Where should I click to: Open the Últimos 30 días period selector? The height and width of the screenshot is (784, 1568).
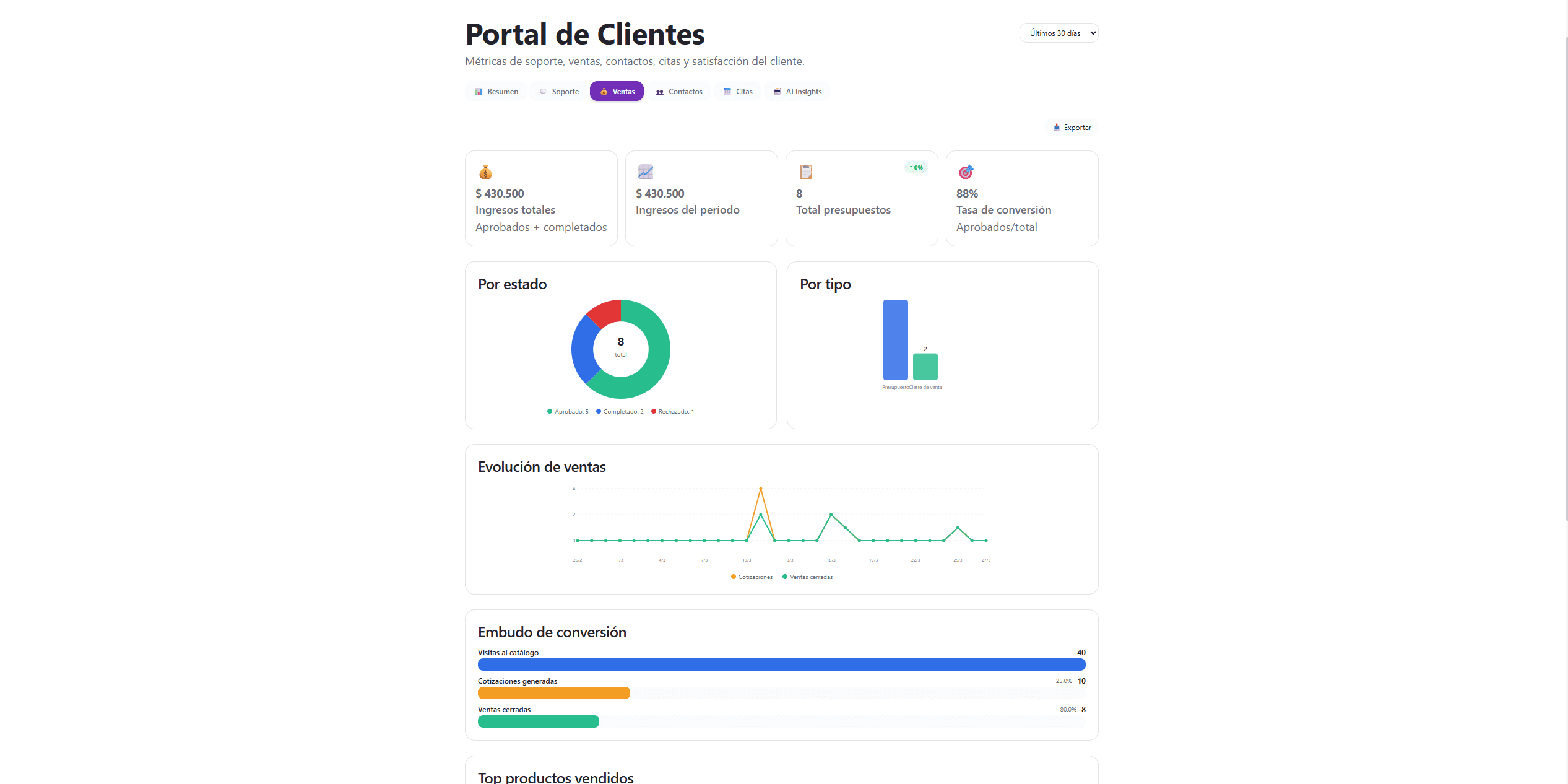click(1059, 33)
